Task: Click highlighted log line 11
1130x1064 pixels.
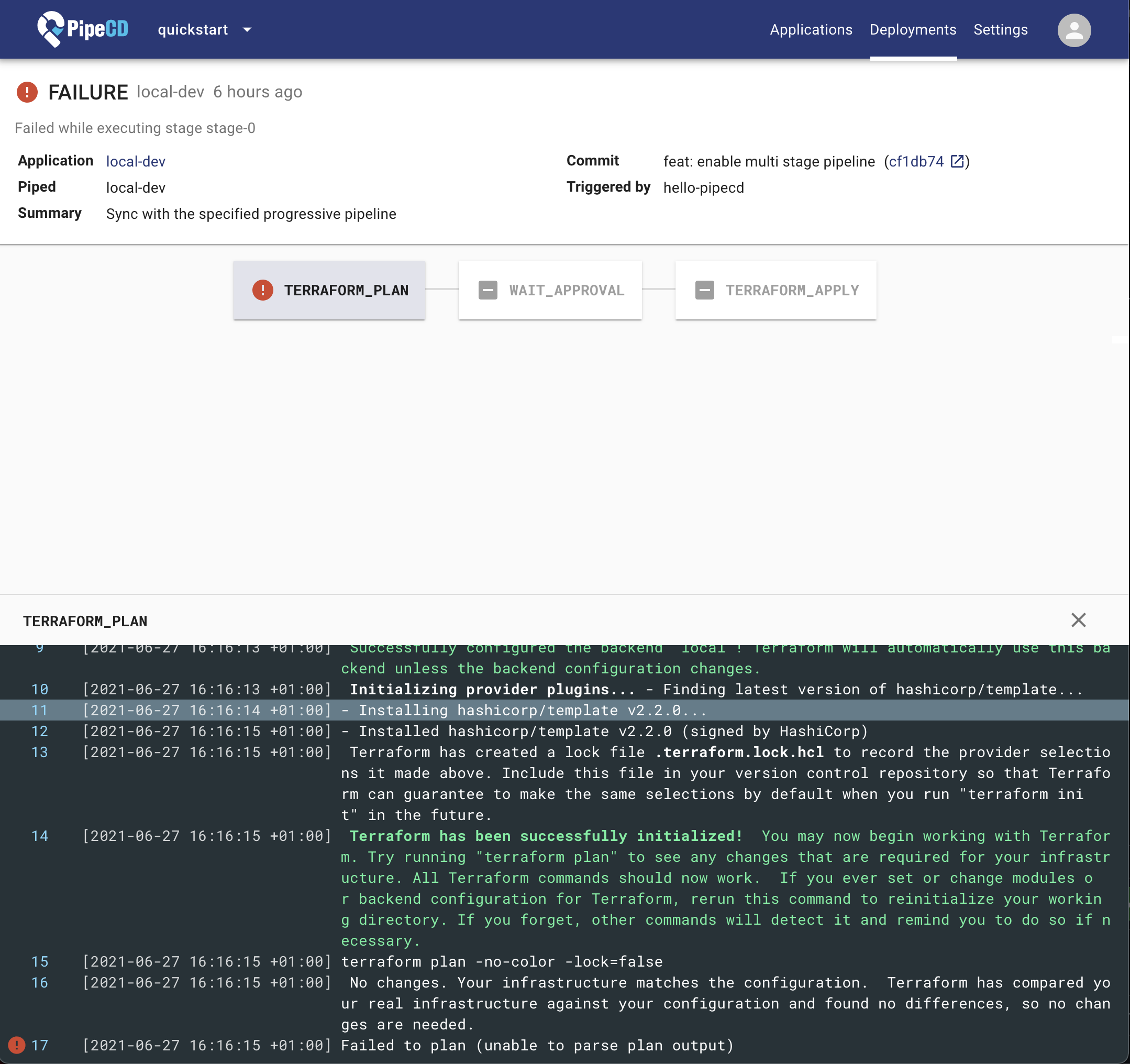Action: click(x=523, y=710)
